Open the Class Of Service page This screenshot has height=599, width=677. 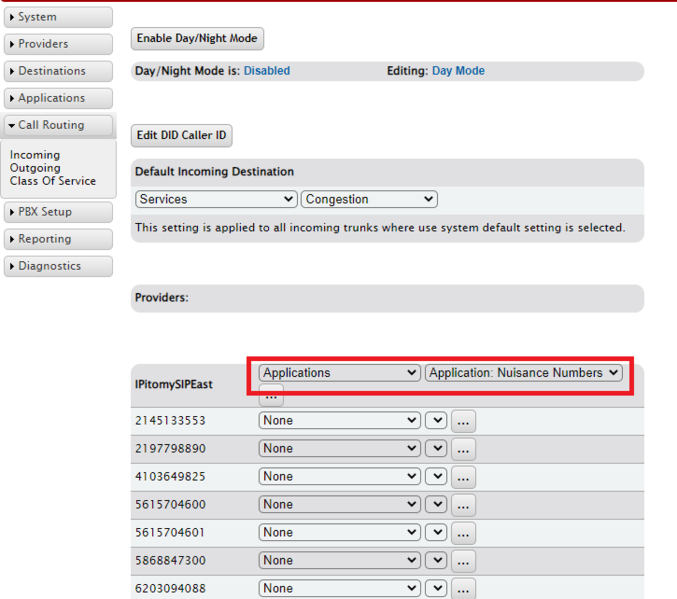point(53,181)
